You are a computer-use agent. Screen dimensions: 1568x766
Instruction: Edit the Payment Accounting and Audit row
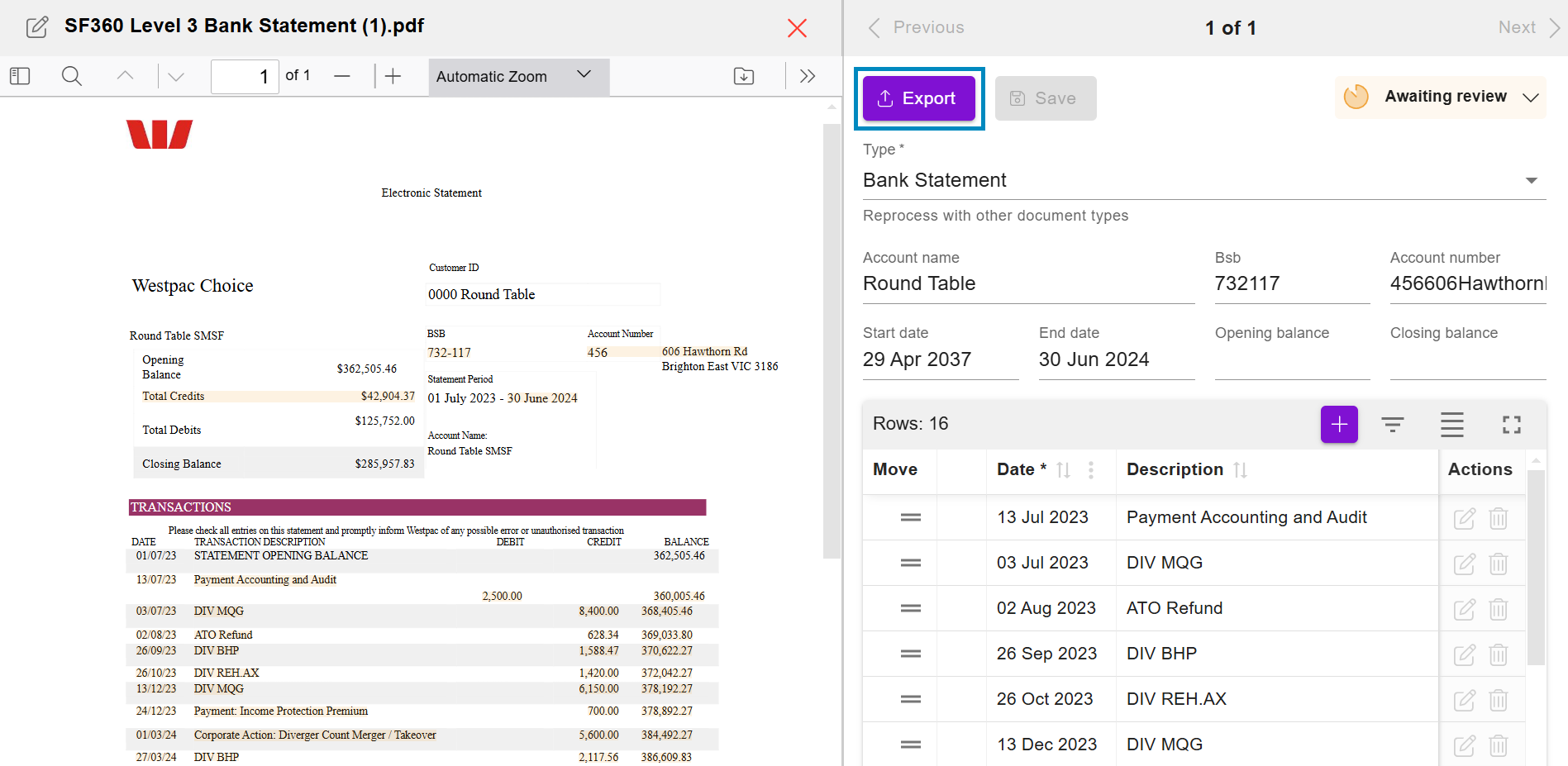(1465, 518)
